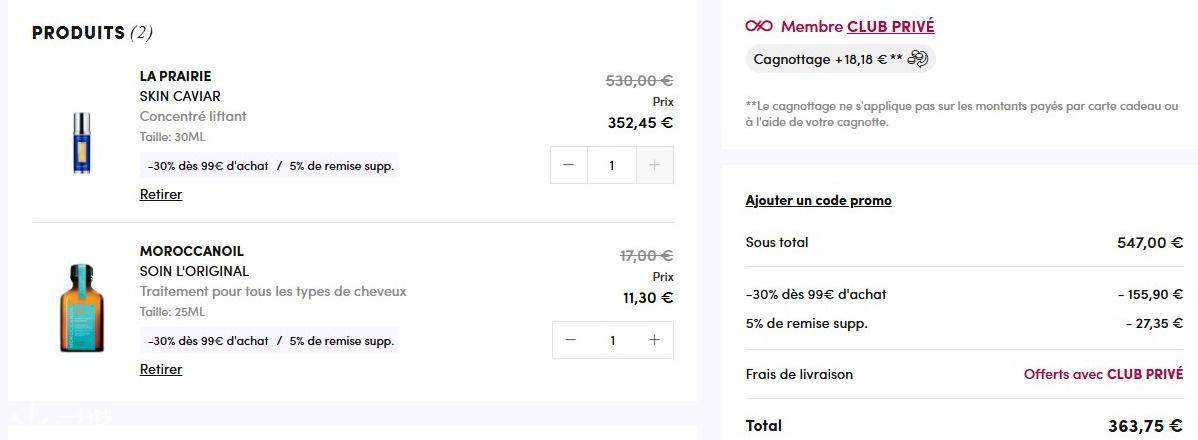Image resolution: width=1198 pixels, height=440 pixels.
Task: Open the CLUB PRIVÉ membership link
Action: point(890,27)
